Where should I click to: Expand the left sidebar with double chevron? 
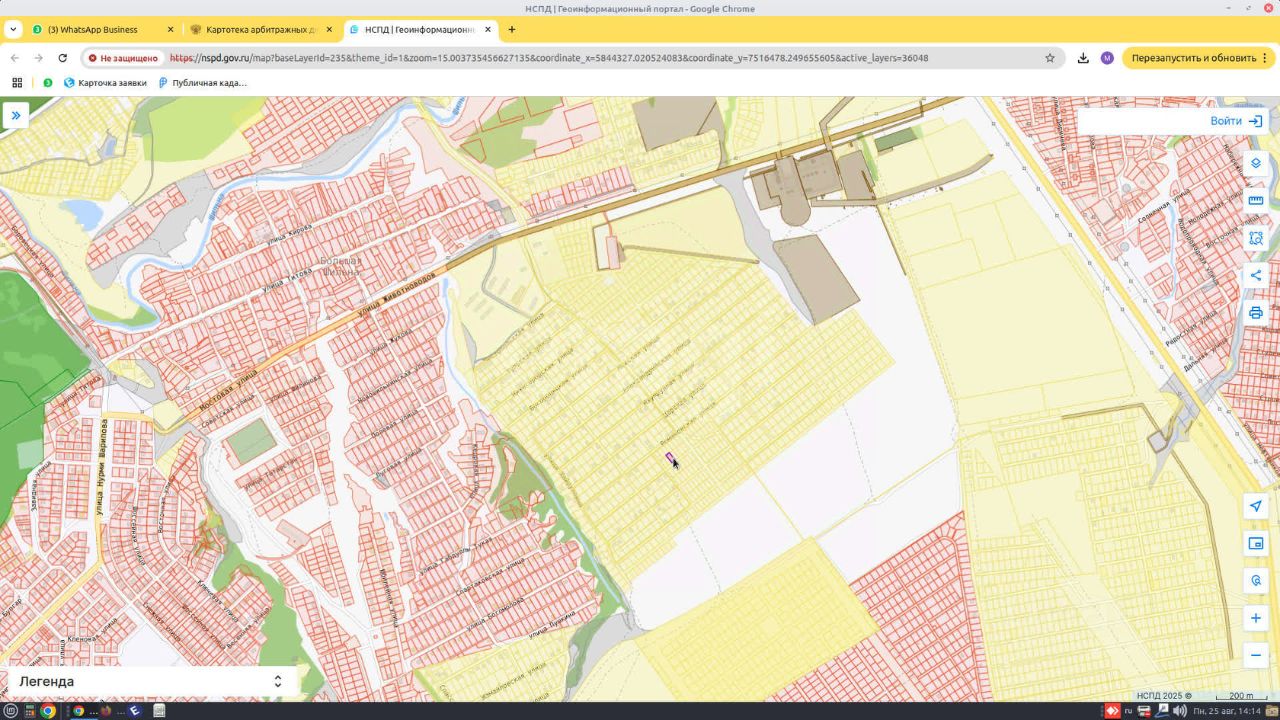click(16, 115)
